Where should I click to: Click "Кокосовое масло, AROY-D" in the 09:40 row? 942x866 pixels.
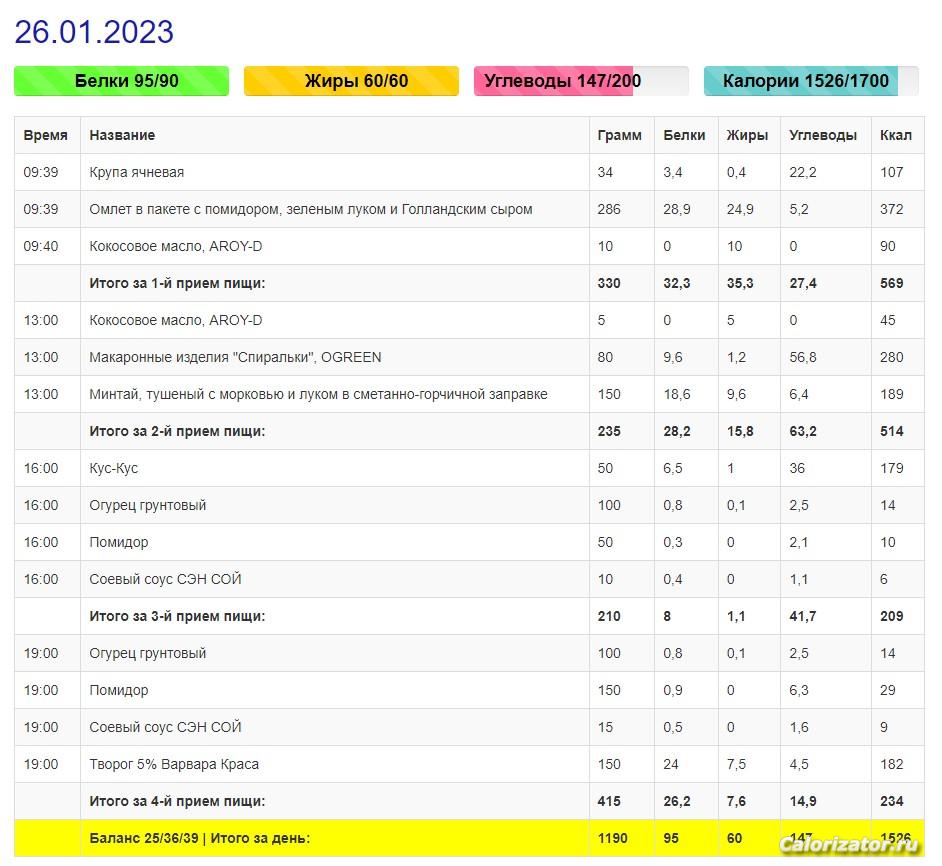click(x=175, y=246)
